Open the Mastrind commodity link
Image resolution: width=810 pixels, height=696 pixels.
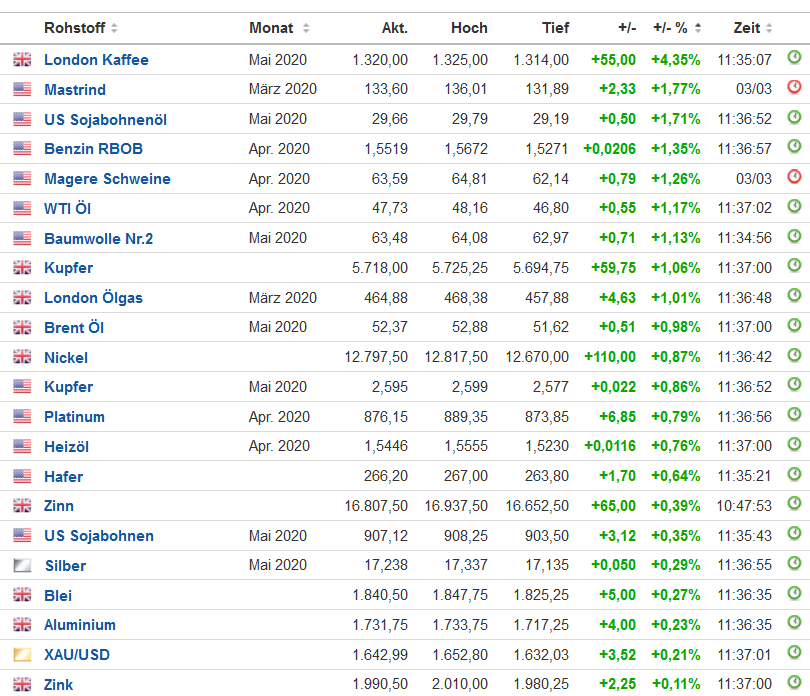[x=75, y=90]
